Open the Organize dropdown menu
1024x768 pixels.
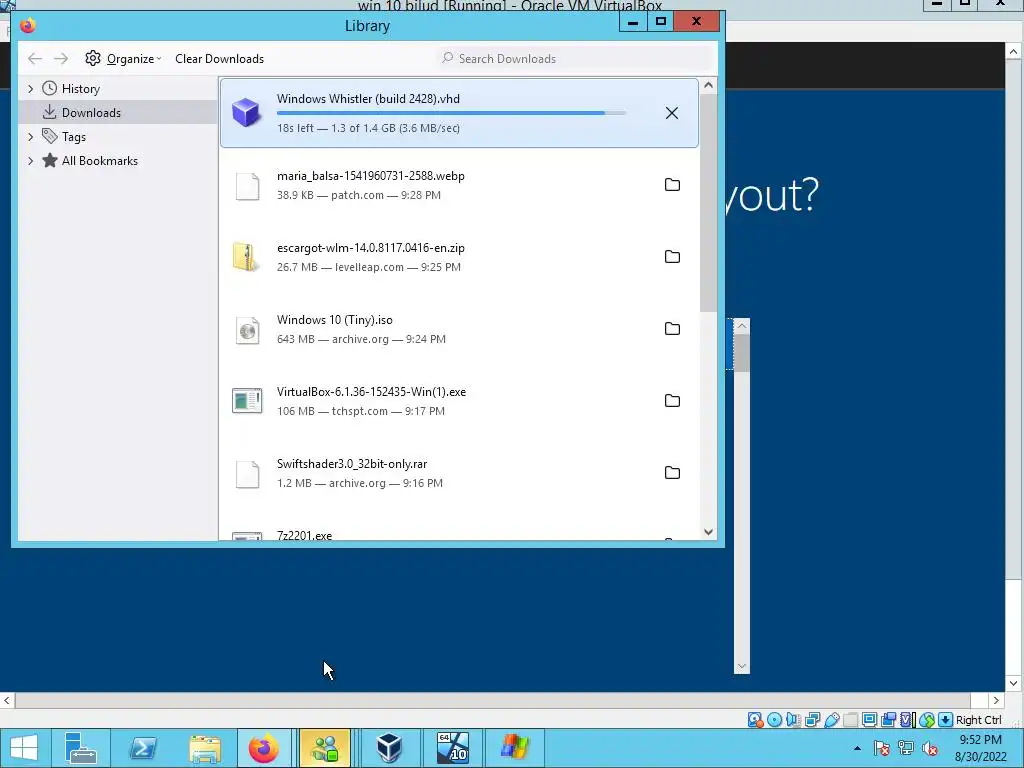(x=123, y=59)
